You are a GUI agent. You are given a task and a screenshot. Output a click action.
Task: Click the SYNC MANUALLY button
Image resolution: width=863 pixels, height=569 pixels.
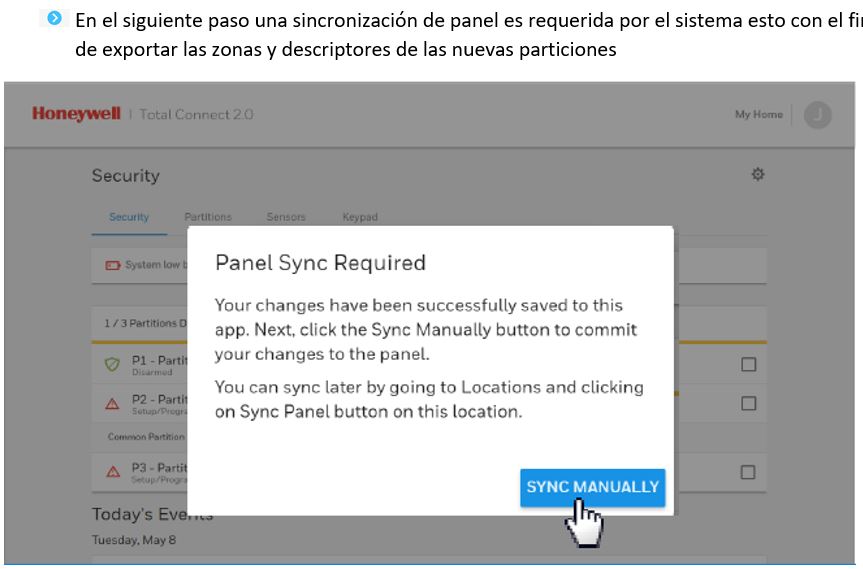(x=592, y=487)
